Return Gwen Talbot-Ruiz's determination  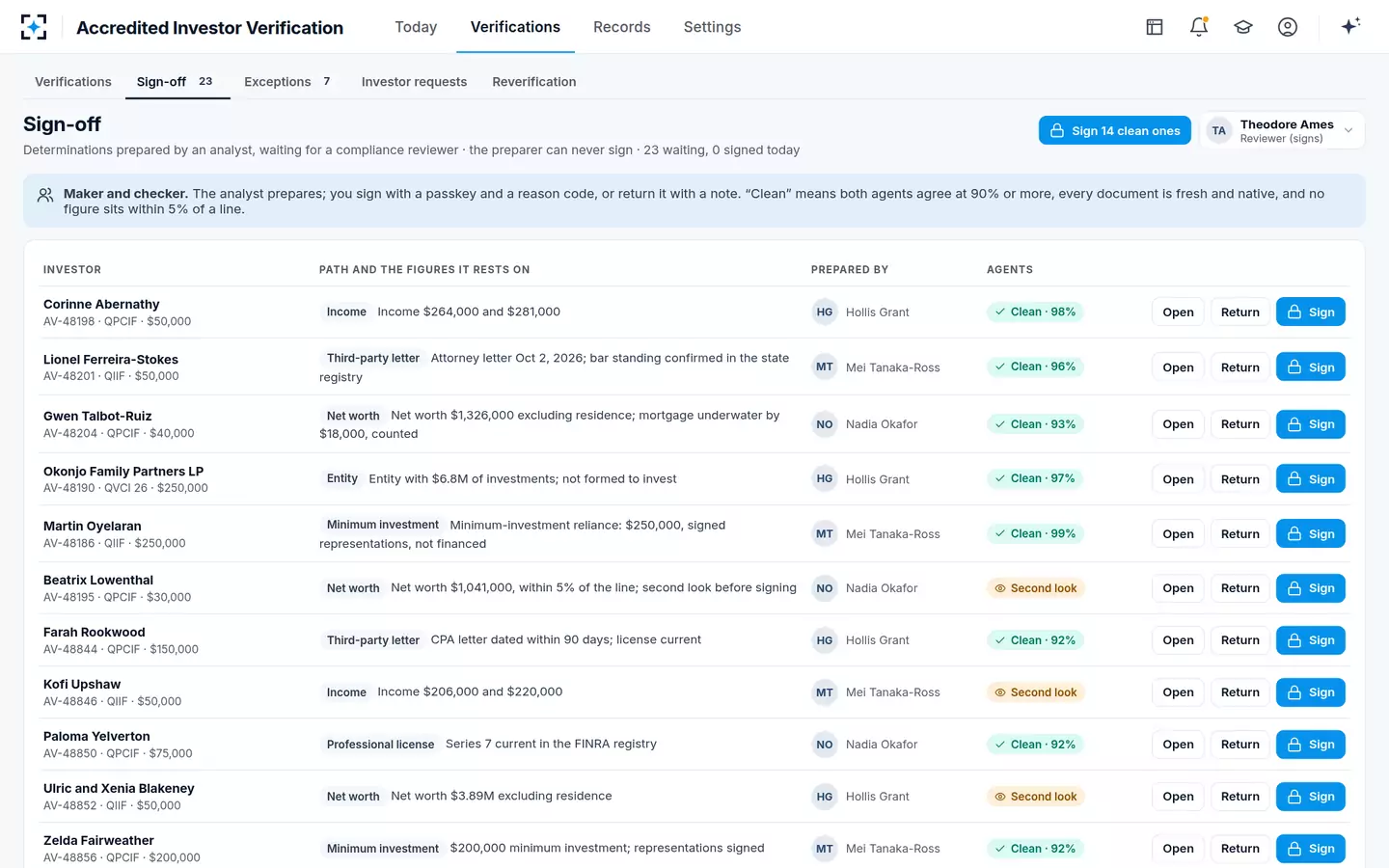pos(1240,424)
